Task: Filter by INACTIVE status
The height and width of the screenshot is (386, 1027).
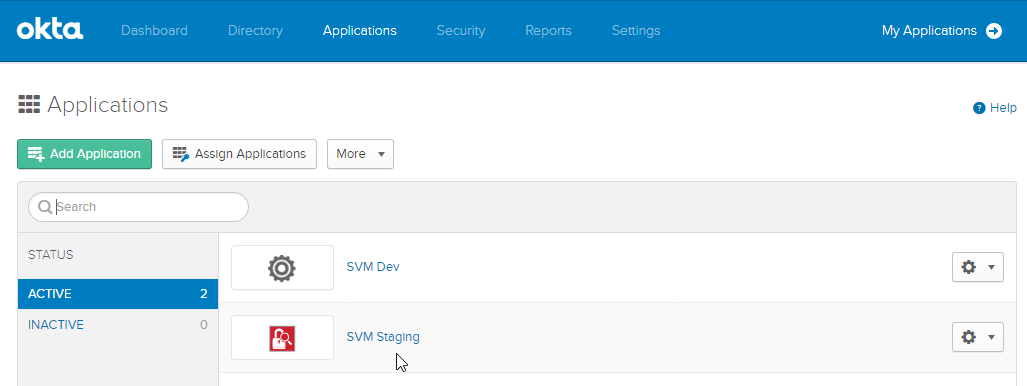Action: coord(118,325)
